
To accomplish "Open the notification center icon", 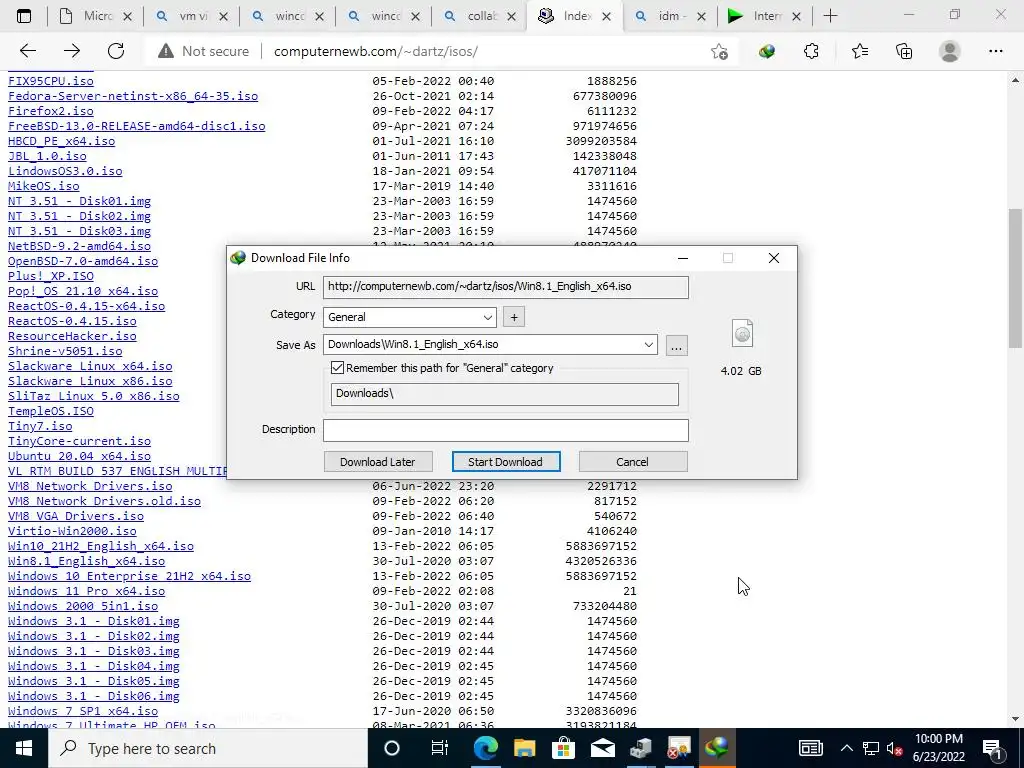I will coord(992,748).
